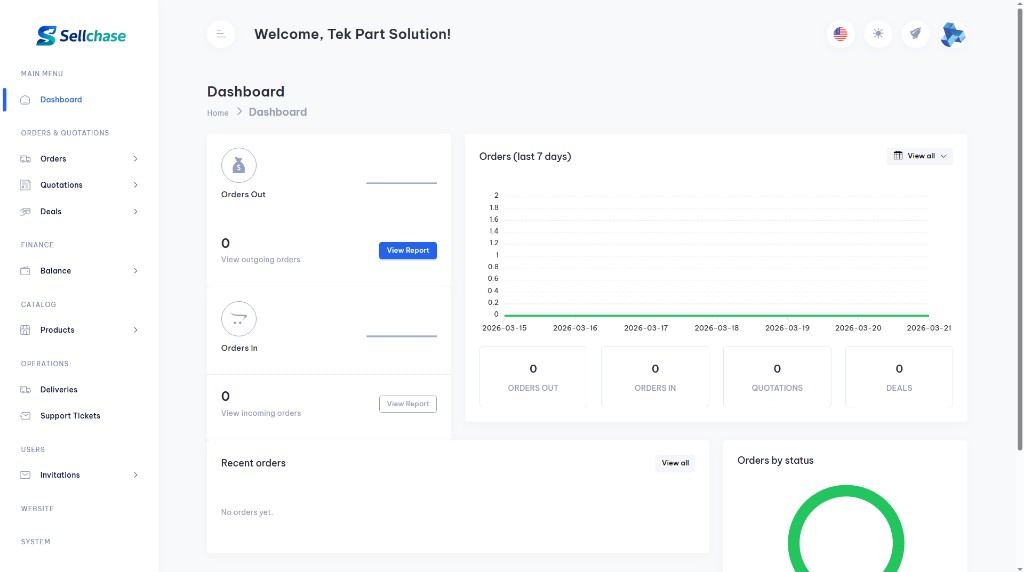Screen dimensions: 1024x572
Task: Click the ORDERS OUT summary card
Action: pyautogui.click(x=533, y=377)
